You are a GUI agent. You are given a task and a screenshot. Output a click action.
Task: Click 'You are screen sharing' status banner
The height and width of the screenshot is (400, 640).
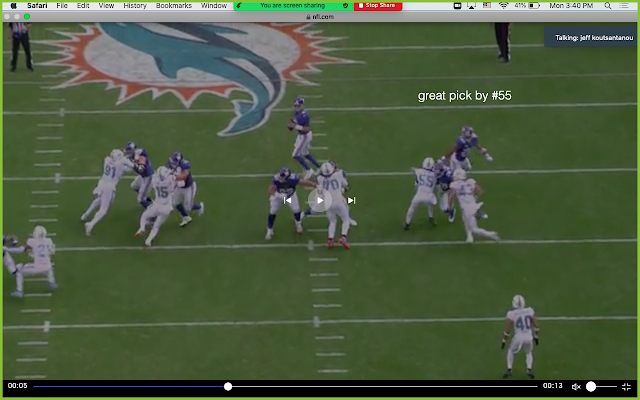pos(293,5)
